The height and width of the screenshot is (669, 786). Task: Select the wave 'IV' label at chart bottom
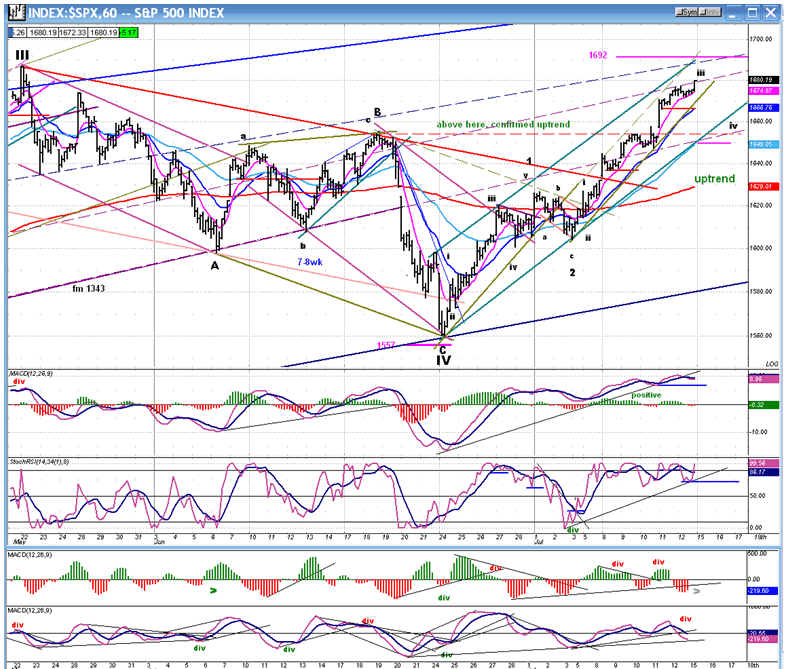point(443,360)
